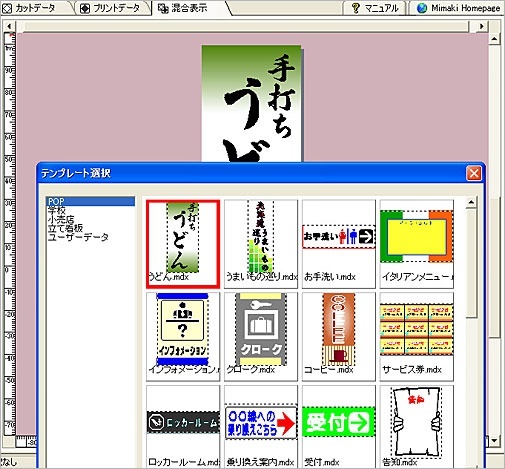Image resolution: width=505 pixels, height=469 pixels.
Task: Click the template list scrollbar thumb
Action: [471, 263]
